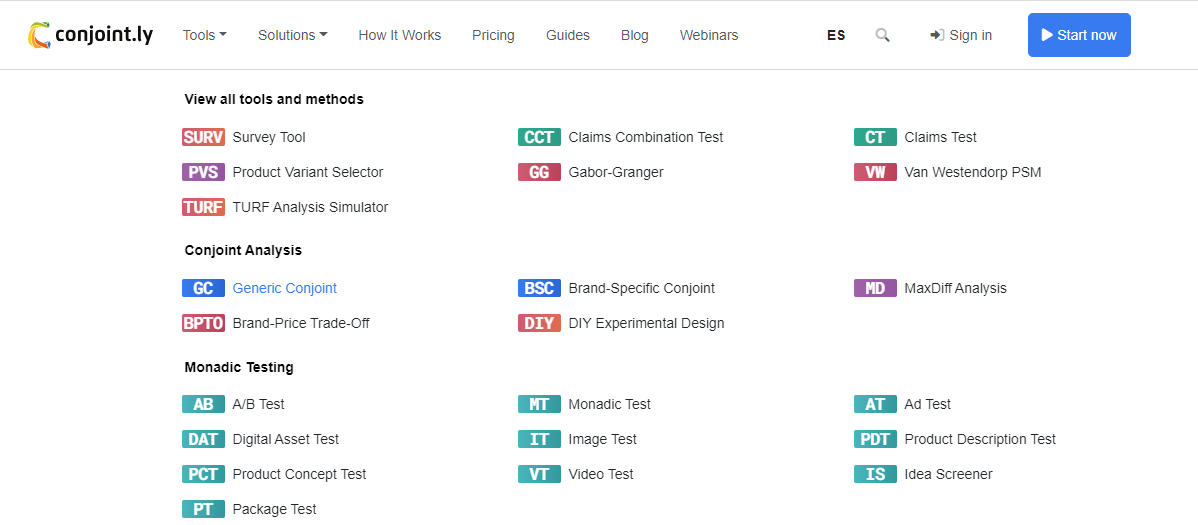Open the Guides section
The height and width of the screenshot is (525, 1198).
tap(568, 35)
